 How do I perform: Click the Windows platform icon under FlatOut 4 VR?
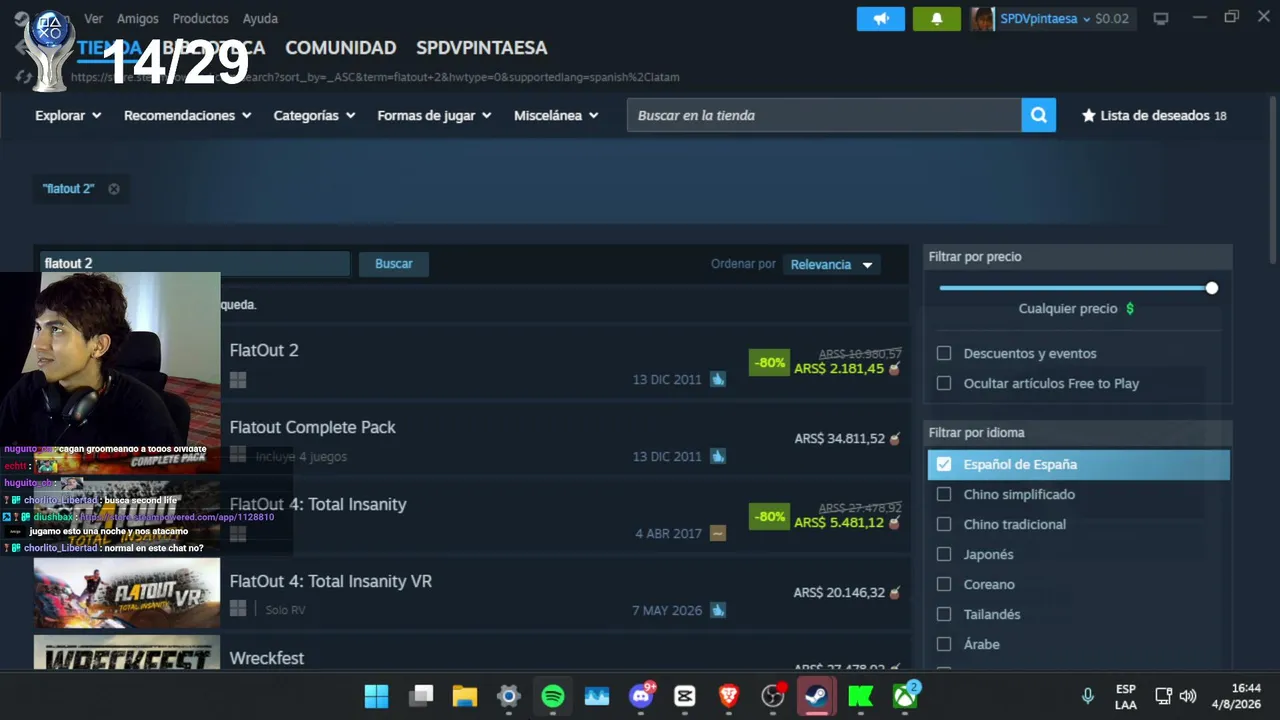click(x=238, y=609)
